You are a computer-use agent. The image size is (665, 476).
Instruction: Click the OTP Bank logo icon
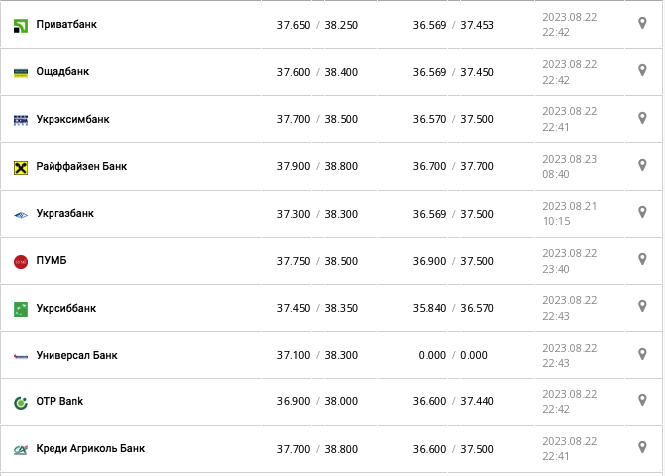coord(20,402)
